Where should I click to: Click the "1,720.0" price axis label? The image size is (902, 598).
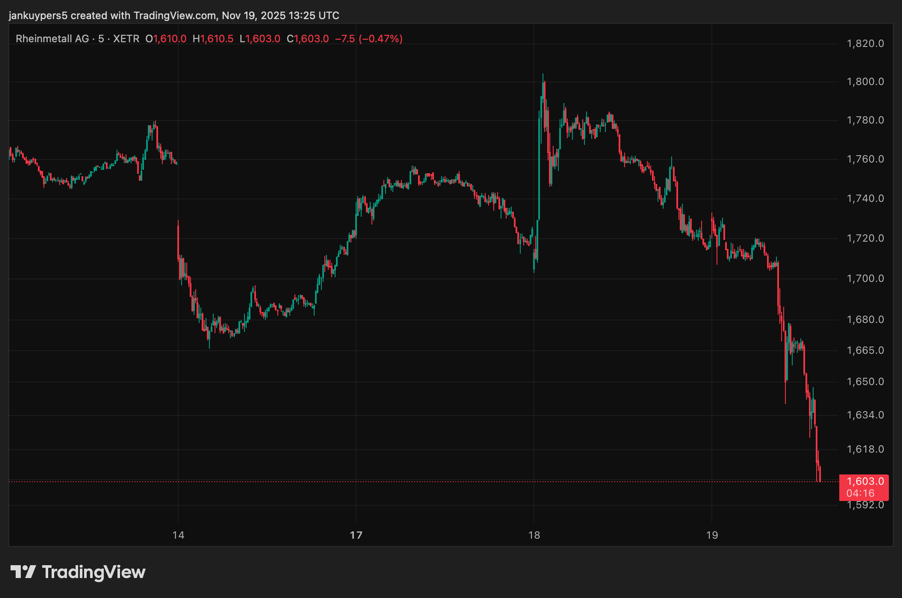pos(865,238)
